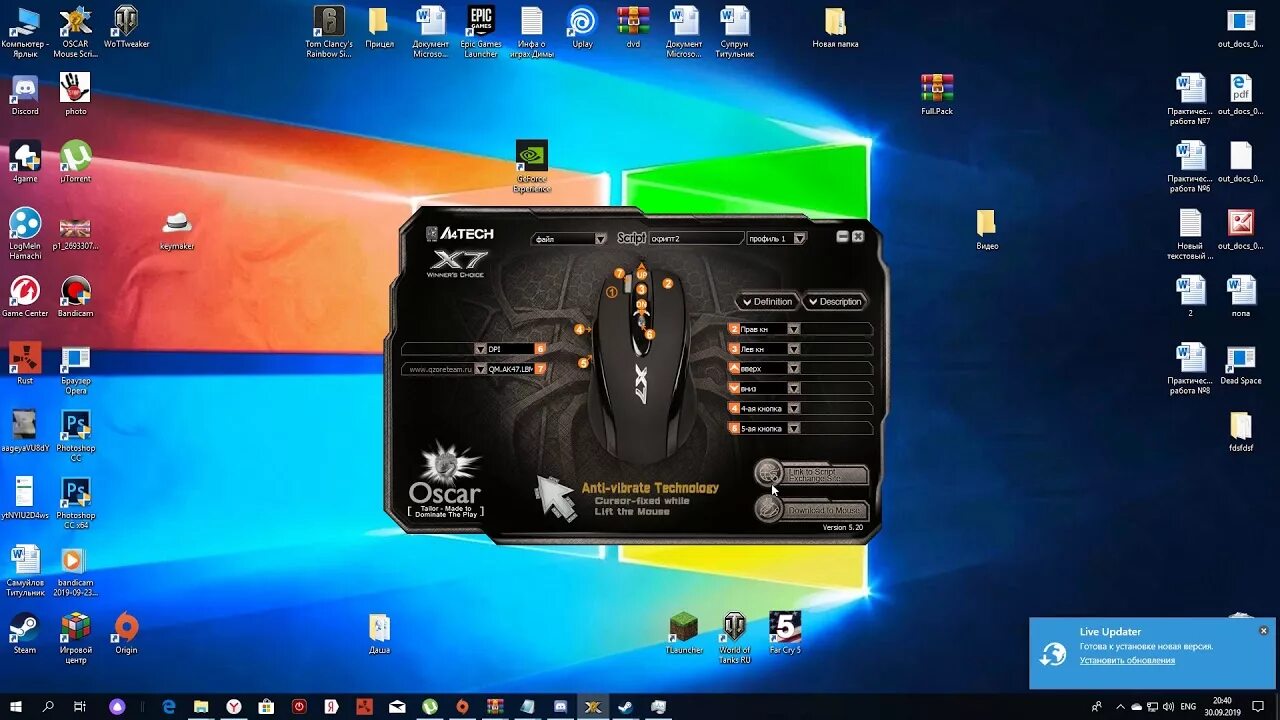Click Oscar X7 taskbar icon
The image size is (1280, 720).
coord(593,706)
